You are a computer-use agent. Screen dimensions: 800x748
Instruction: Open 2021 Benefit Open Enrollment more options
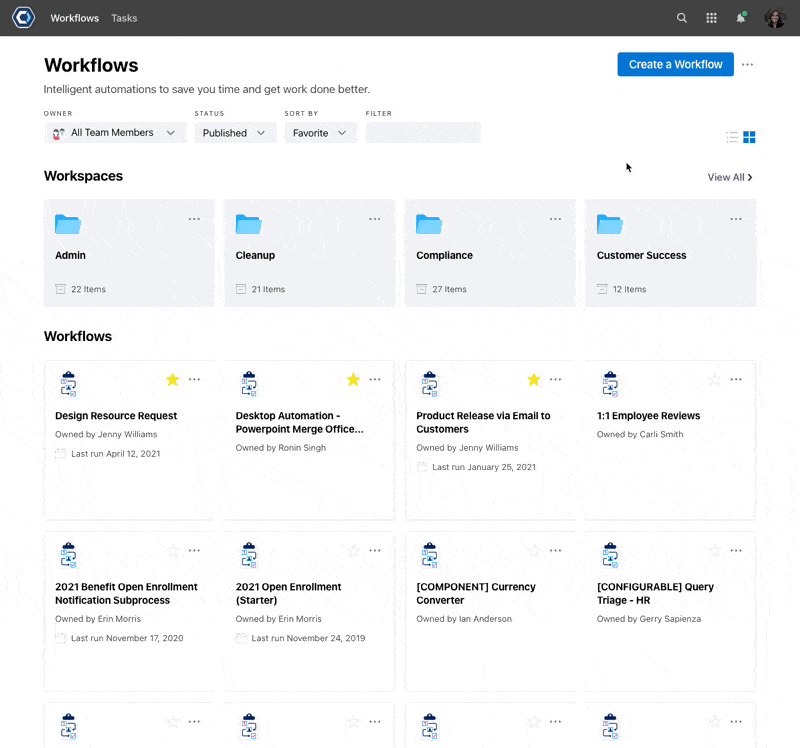(x=194, y=551)
